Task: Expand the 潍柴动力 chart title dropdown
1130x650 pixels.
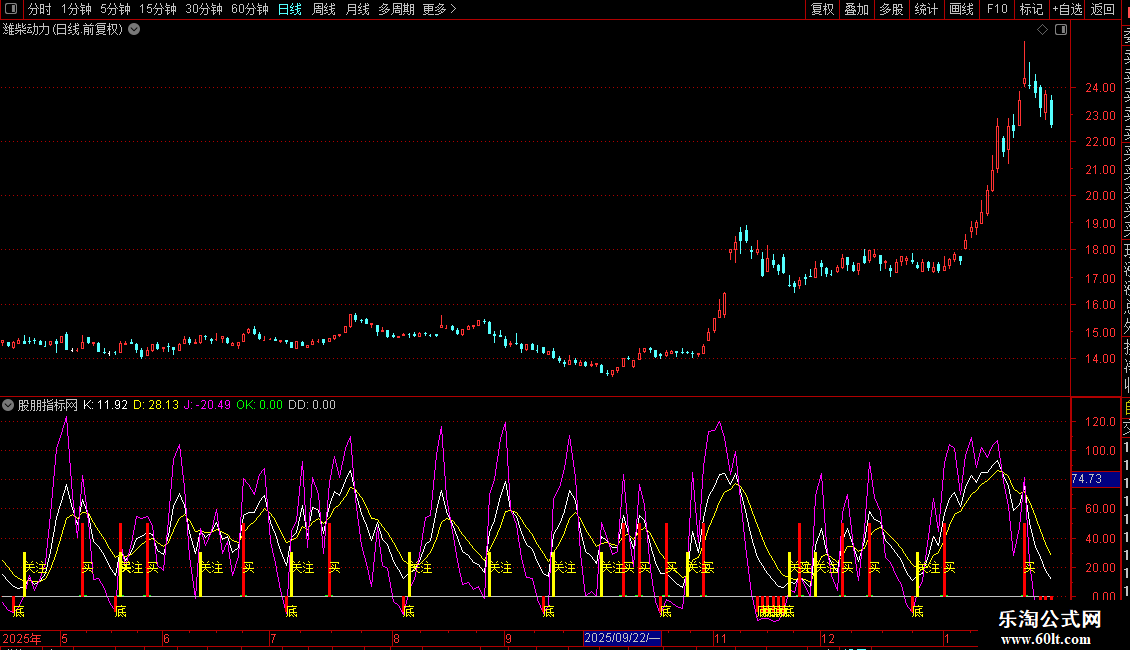Action: pyautogui.click(x=134, y=30)
